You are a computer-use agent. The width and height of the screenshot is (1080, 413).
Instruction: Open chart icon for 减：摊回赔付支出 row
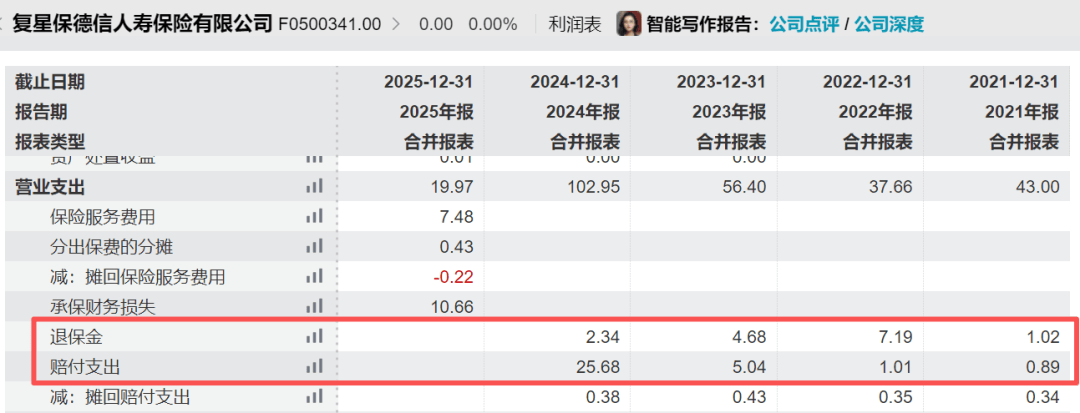pyautogui.click(x=314, y=396)
